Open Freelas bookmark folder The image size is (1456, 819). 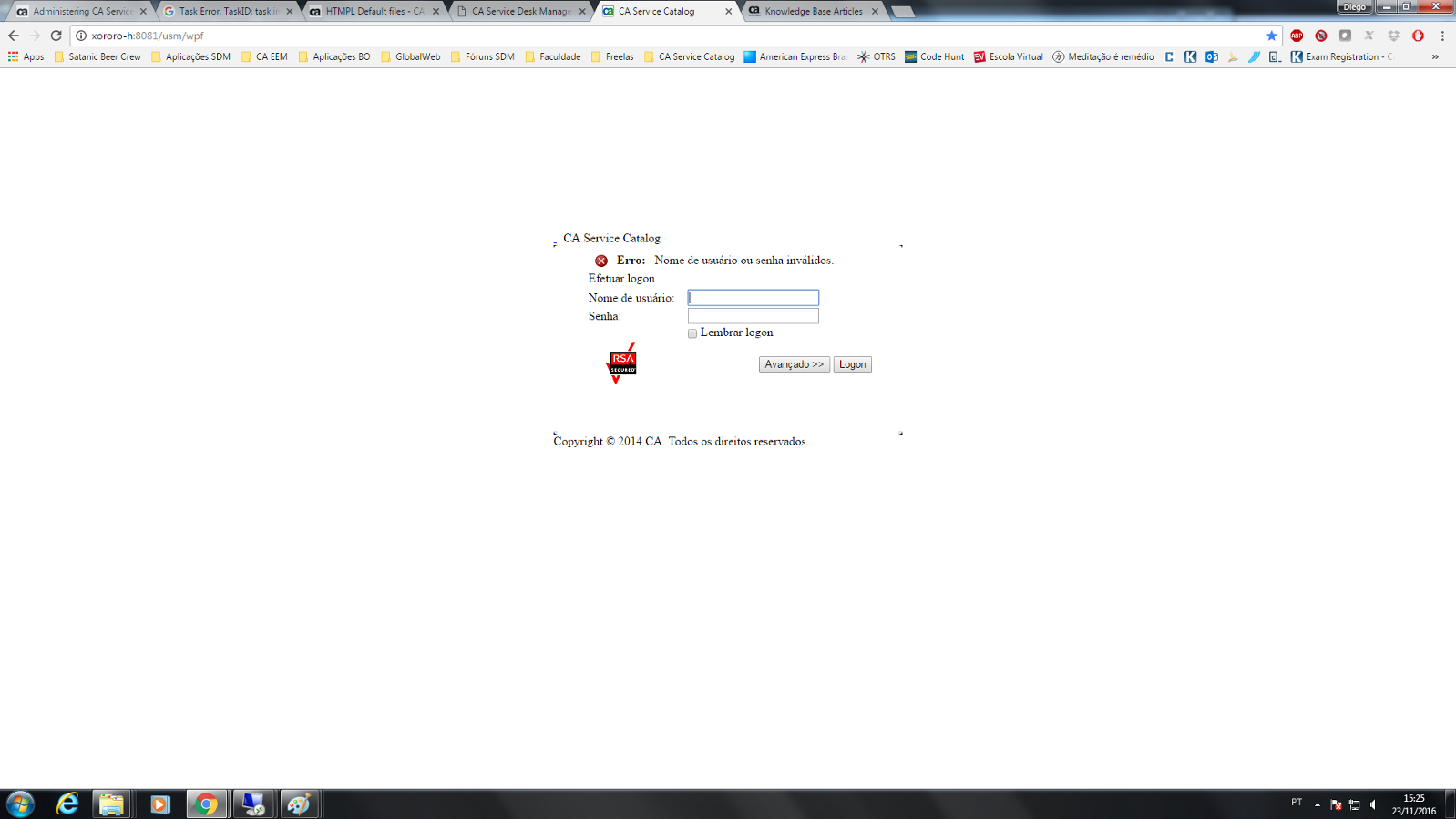[612, 56]
